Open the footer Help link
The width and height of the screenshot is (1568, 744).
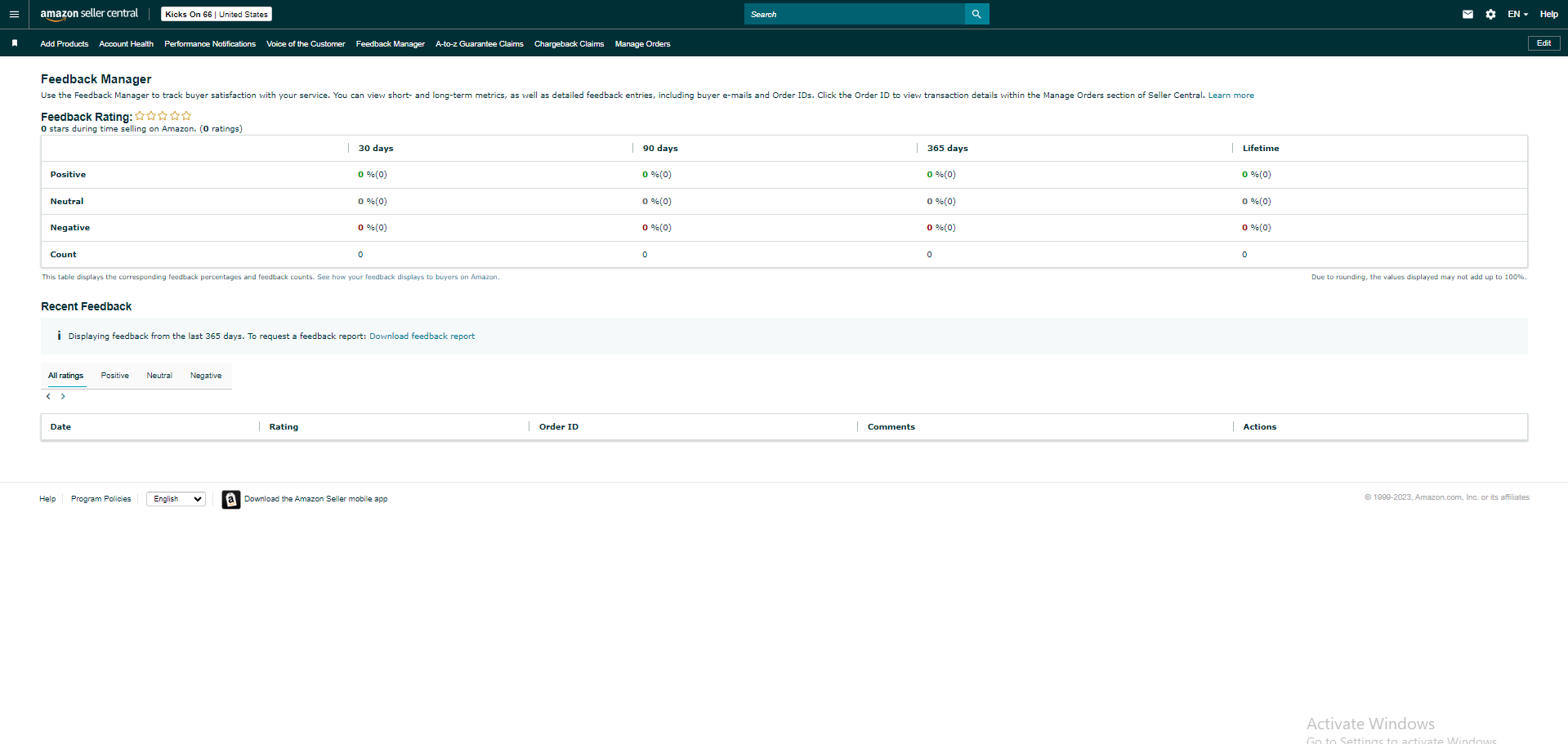click(x=47, y=499)
